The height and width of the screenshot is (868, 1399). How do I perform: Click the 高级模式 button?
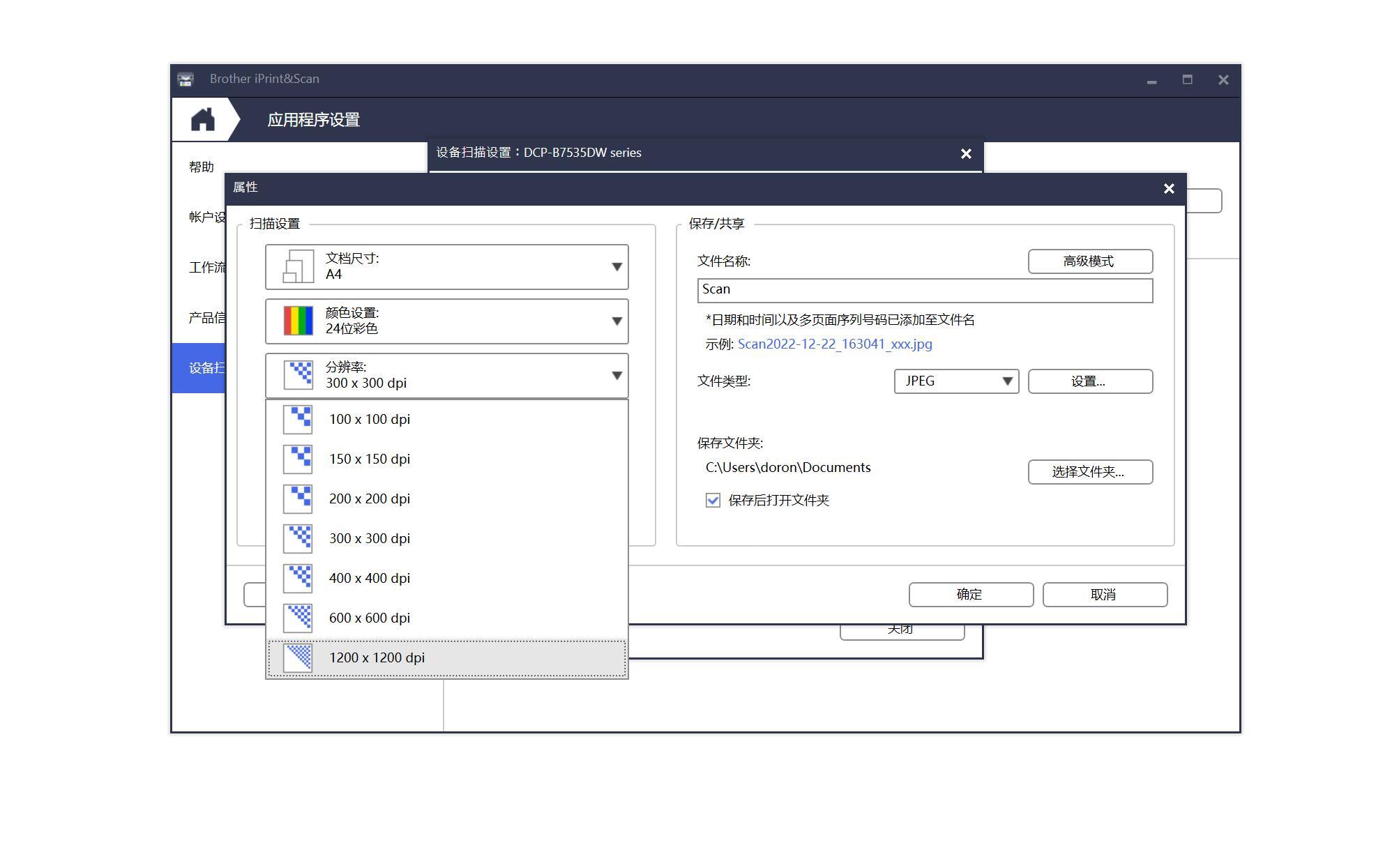(1090, 261)
